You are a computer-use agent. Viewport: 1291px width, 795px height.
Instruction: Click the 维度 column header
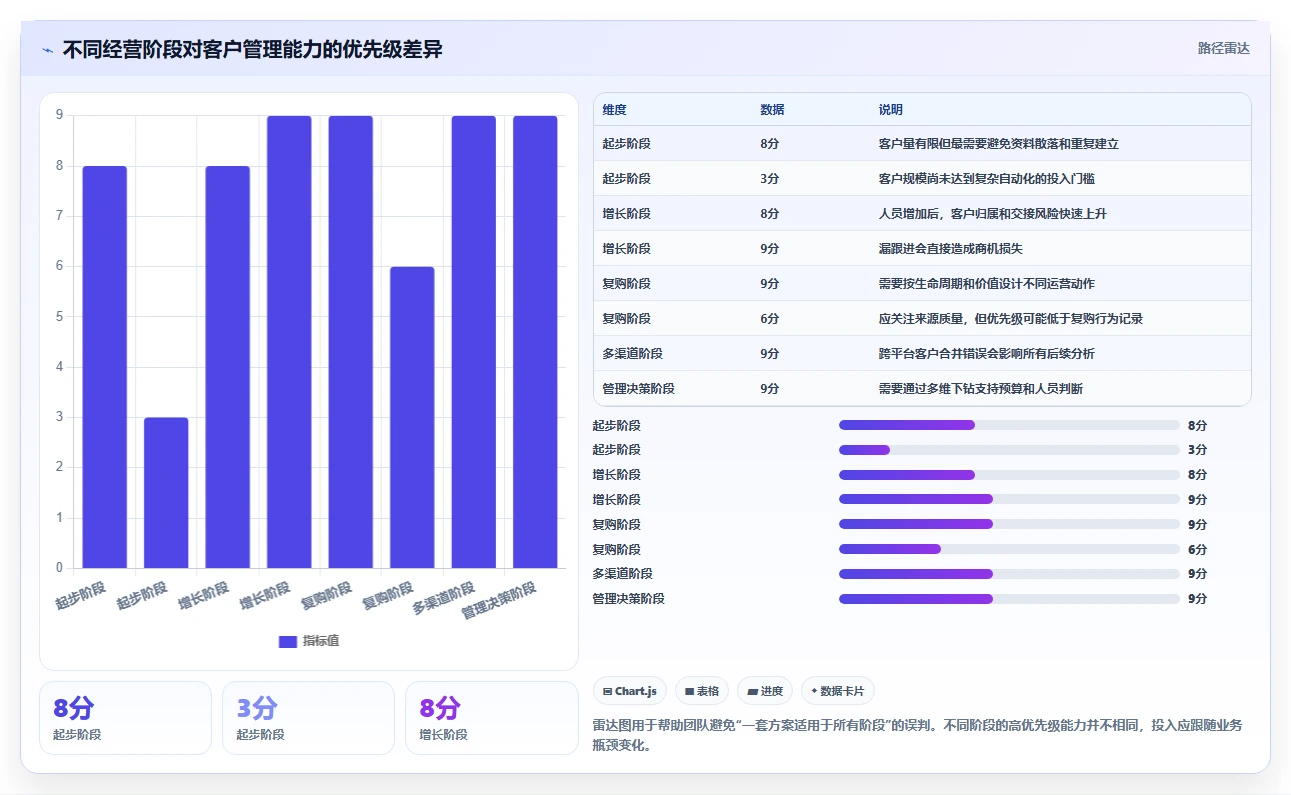click(614, 110)
